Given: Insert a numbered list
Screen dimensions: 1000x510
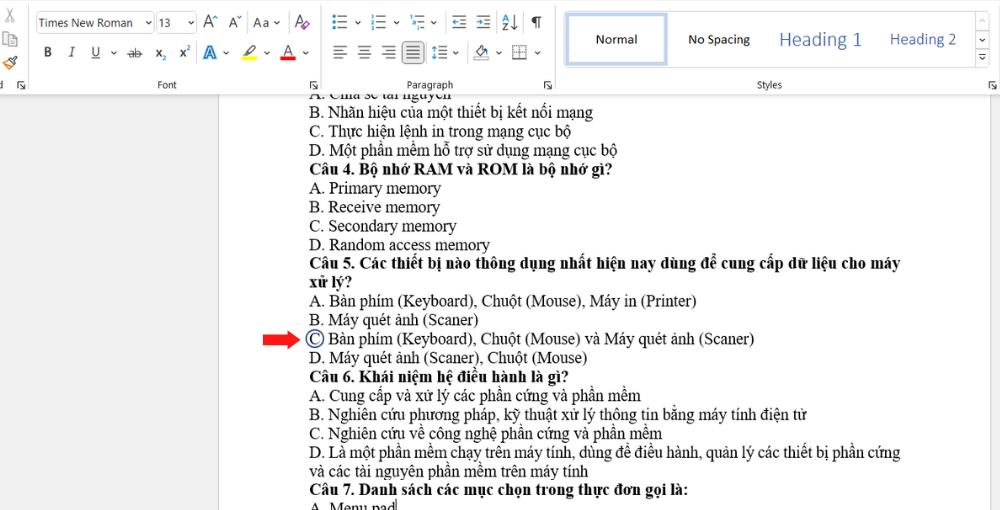Looking at the screenshot, I should tap(379, 22).
